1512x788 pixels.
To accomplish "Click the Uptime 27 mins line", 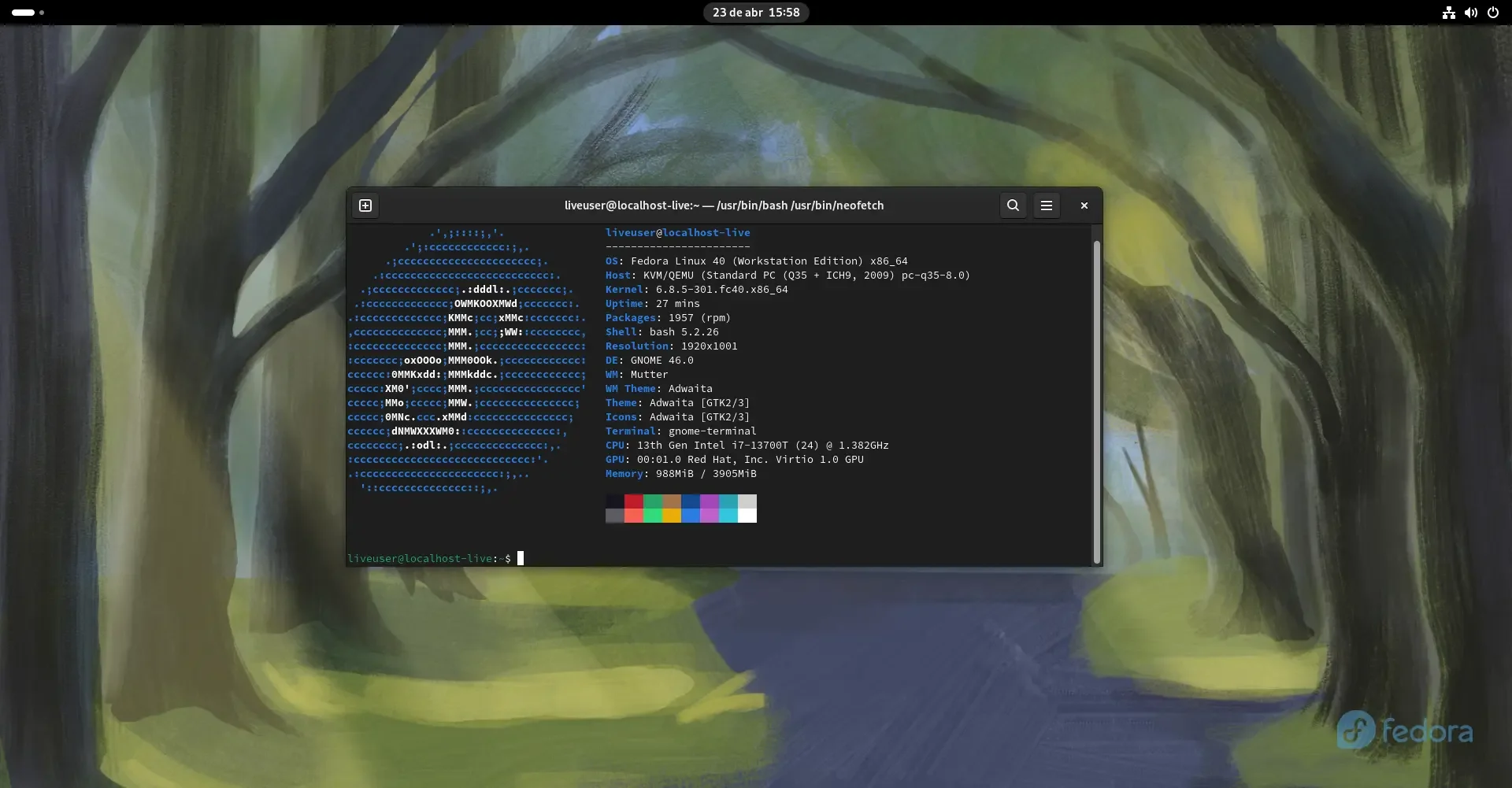I will pos(652,304).
